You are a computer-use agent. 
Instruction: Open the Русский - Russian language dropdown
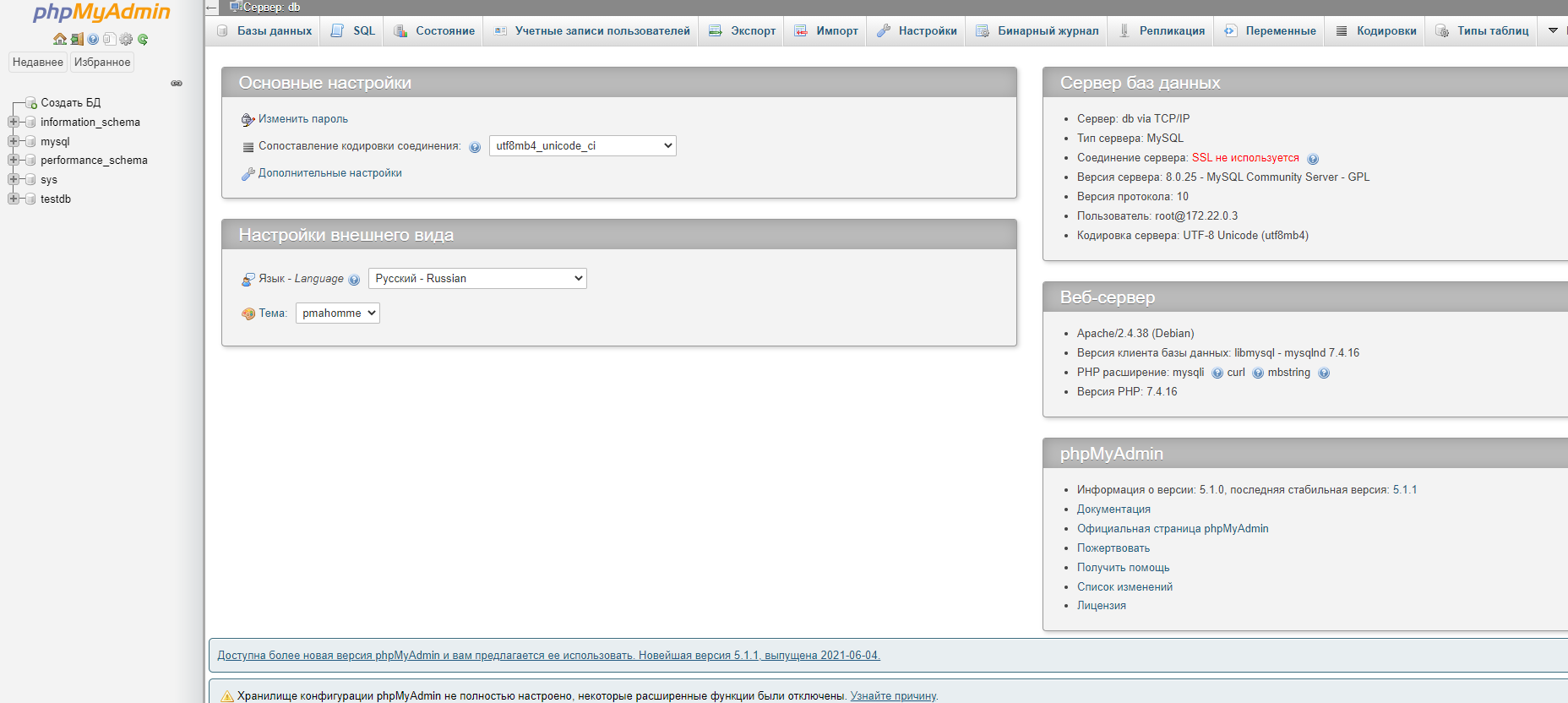pos(477,278)
